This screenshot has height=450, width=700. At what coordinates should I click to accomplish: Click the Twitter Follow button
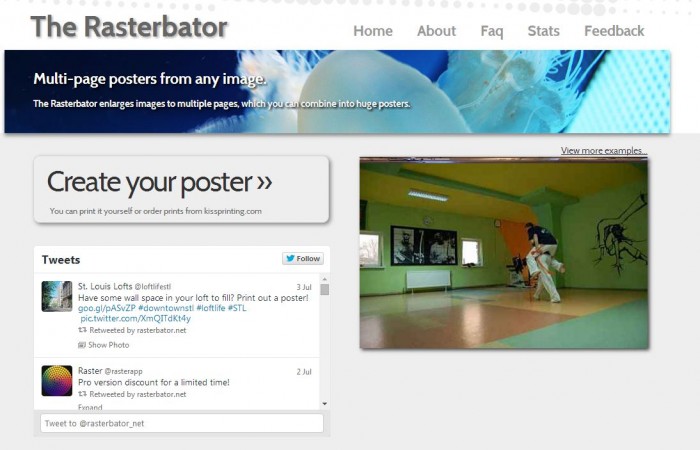(303, 259)
